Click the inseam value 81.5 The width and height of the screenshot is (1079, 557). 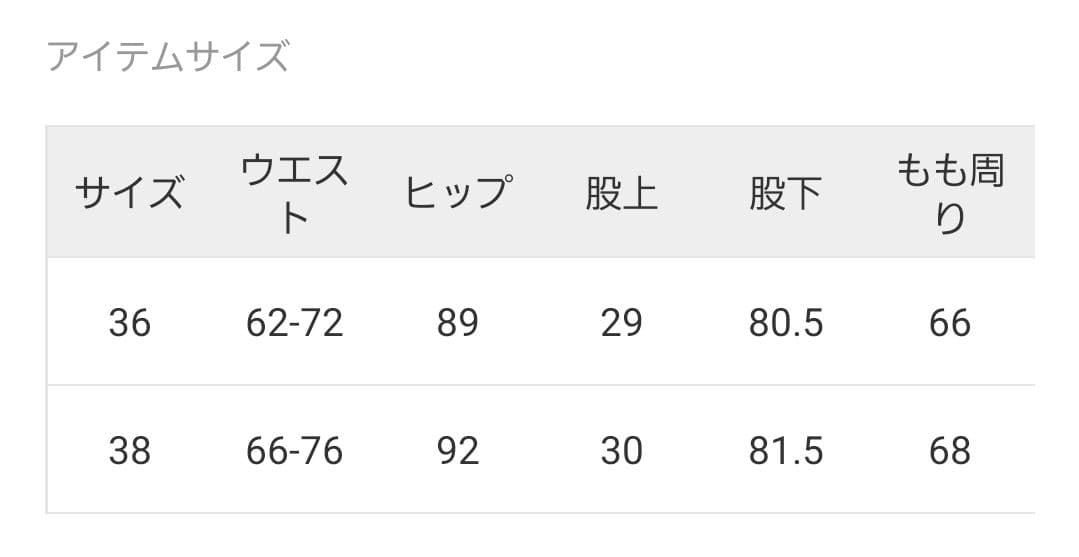click(x=786, y=451)
